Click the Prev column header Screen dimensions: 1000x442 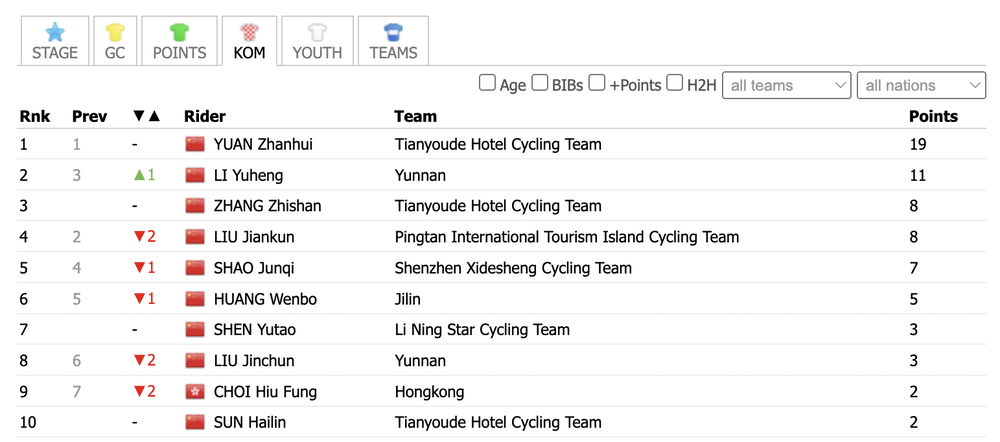coord(89,116)
